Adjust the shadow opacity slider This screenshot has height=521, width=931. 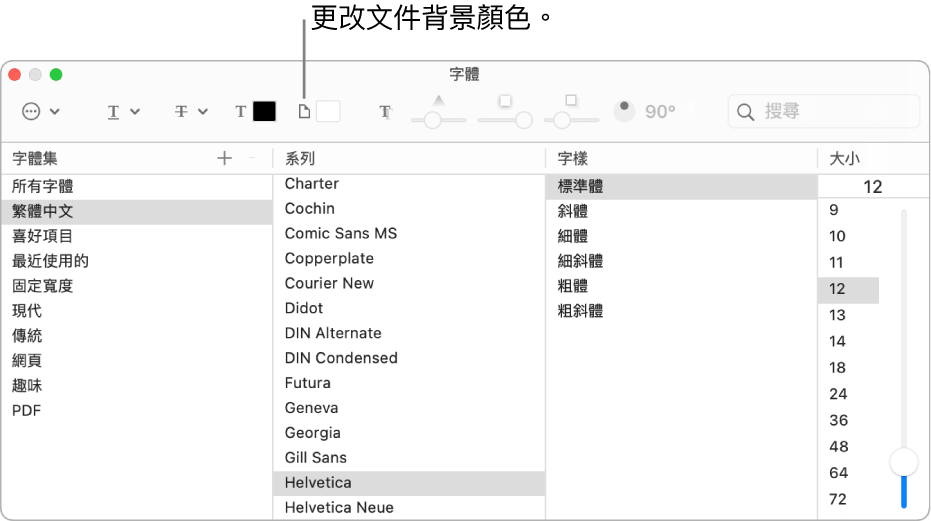(x=433, y=121)
